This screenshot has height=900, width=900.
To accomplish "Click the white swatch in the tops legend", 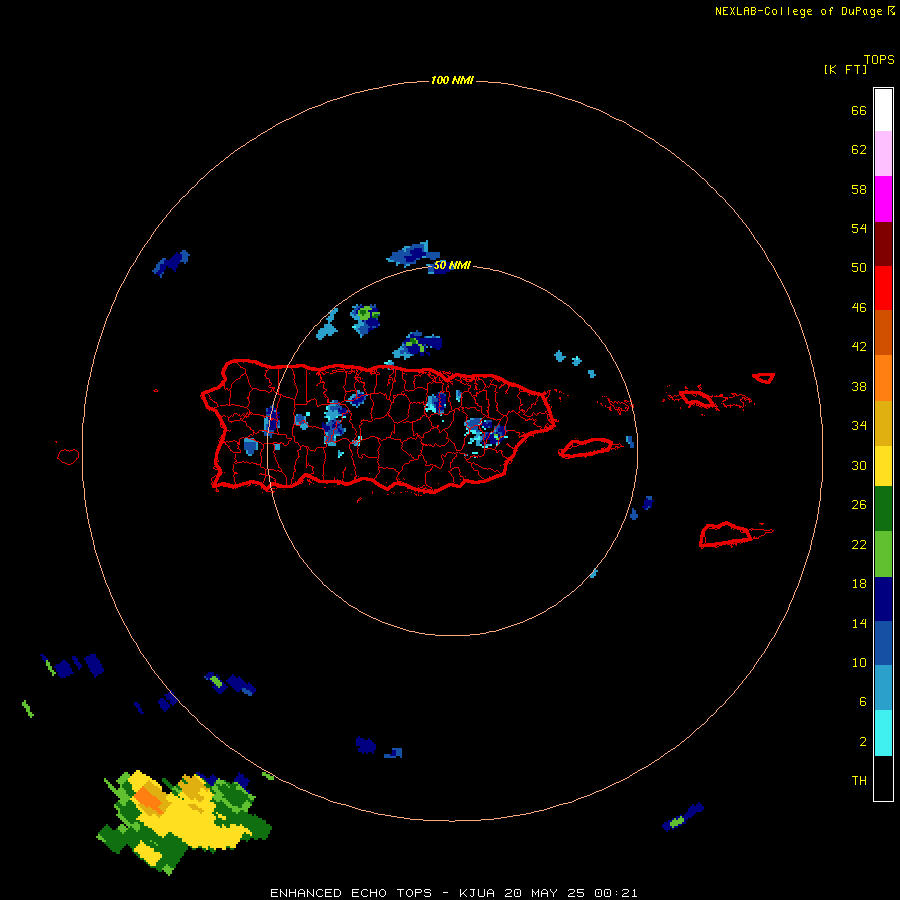I will (x=883, y=110).
